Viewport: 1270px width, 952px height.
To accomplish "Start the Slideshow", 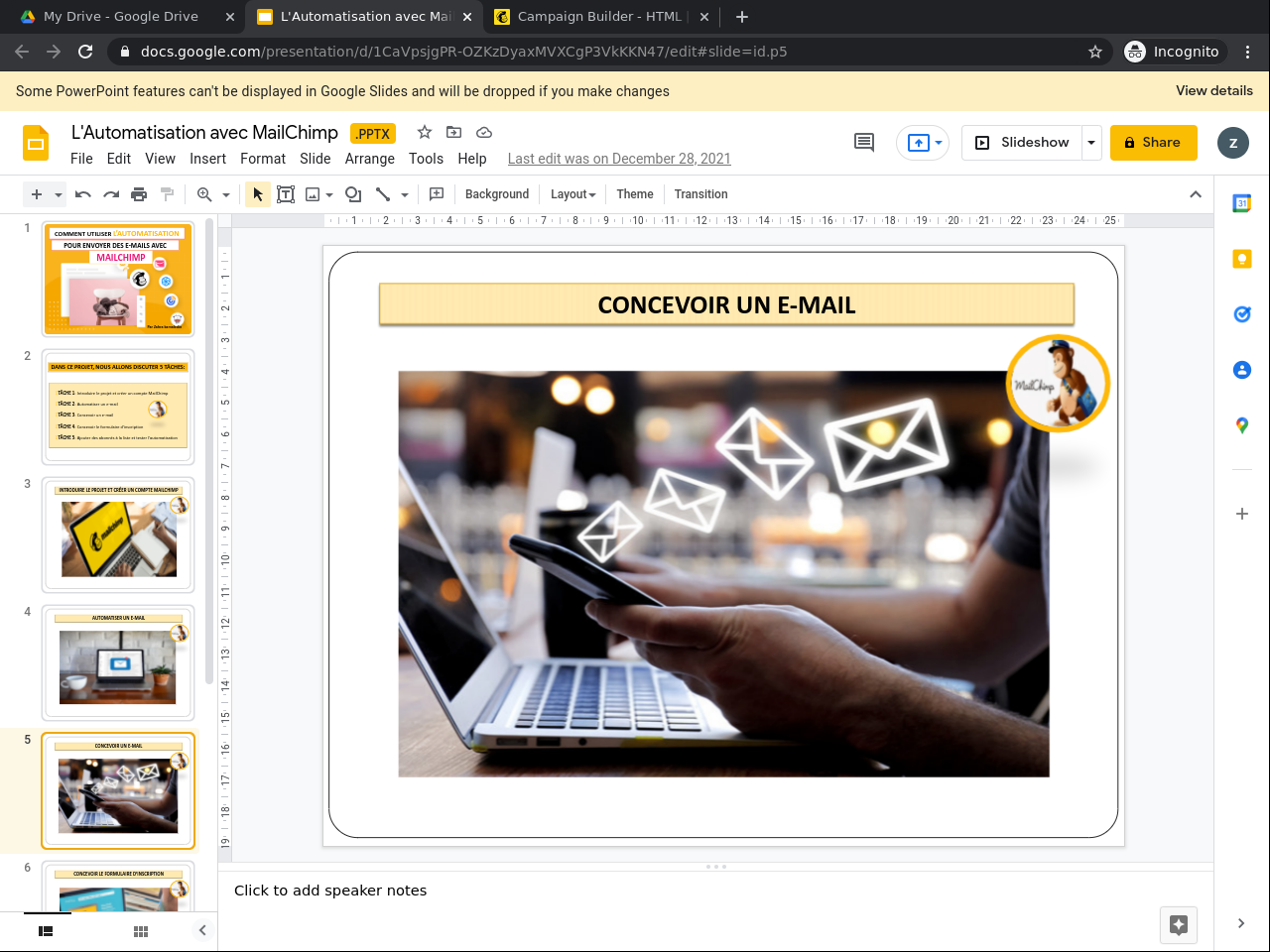I will coord(1022,143).
